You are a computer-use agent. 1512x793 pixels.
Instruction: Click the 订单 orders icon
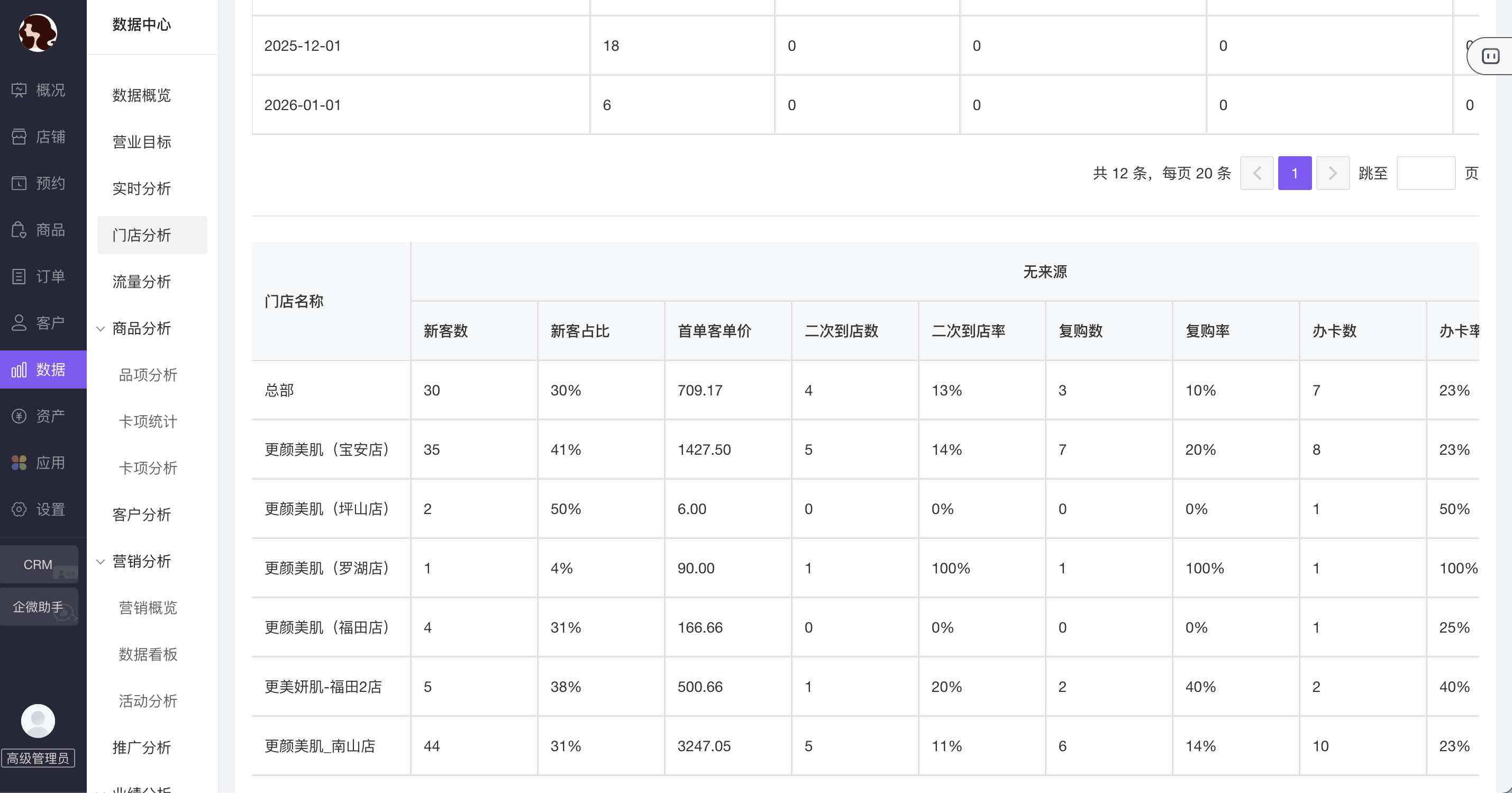[x=19, y=276]
